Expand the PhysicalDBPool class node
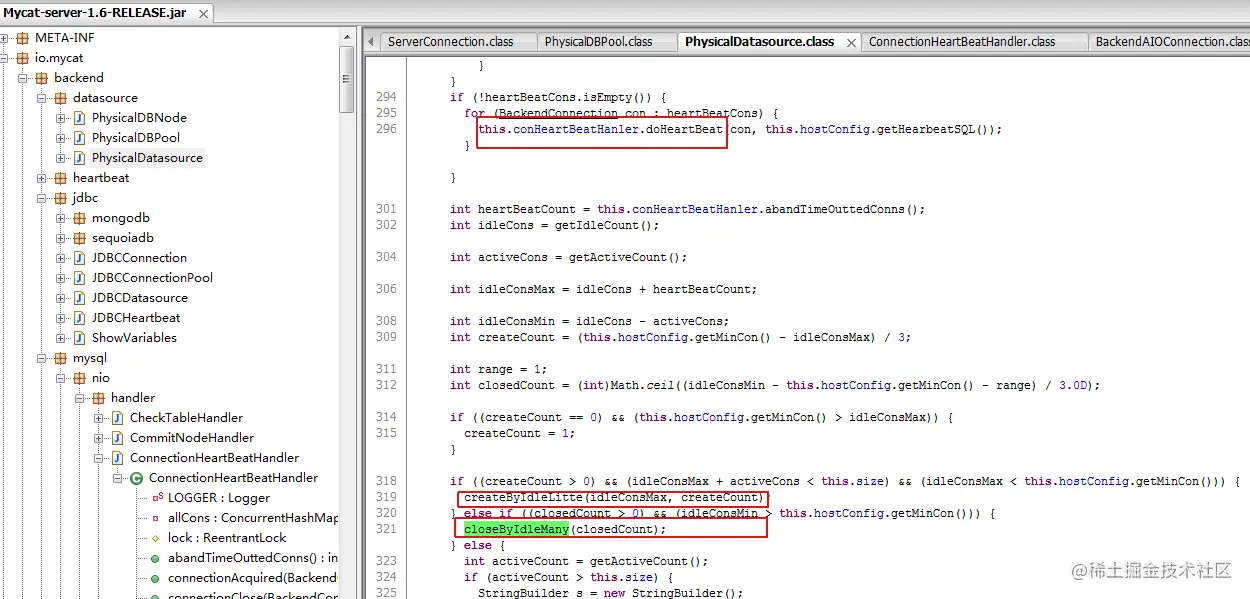 pyautogui.click(x=61, y=138)
